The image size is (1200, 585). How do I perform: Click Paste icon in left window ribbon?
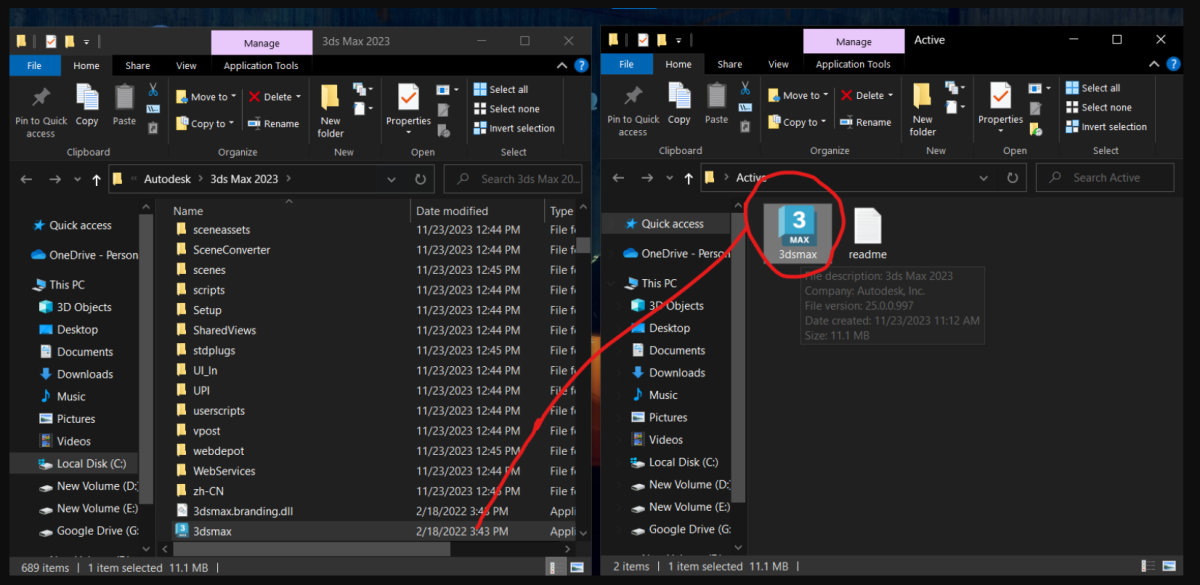[x=124, y=105]
